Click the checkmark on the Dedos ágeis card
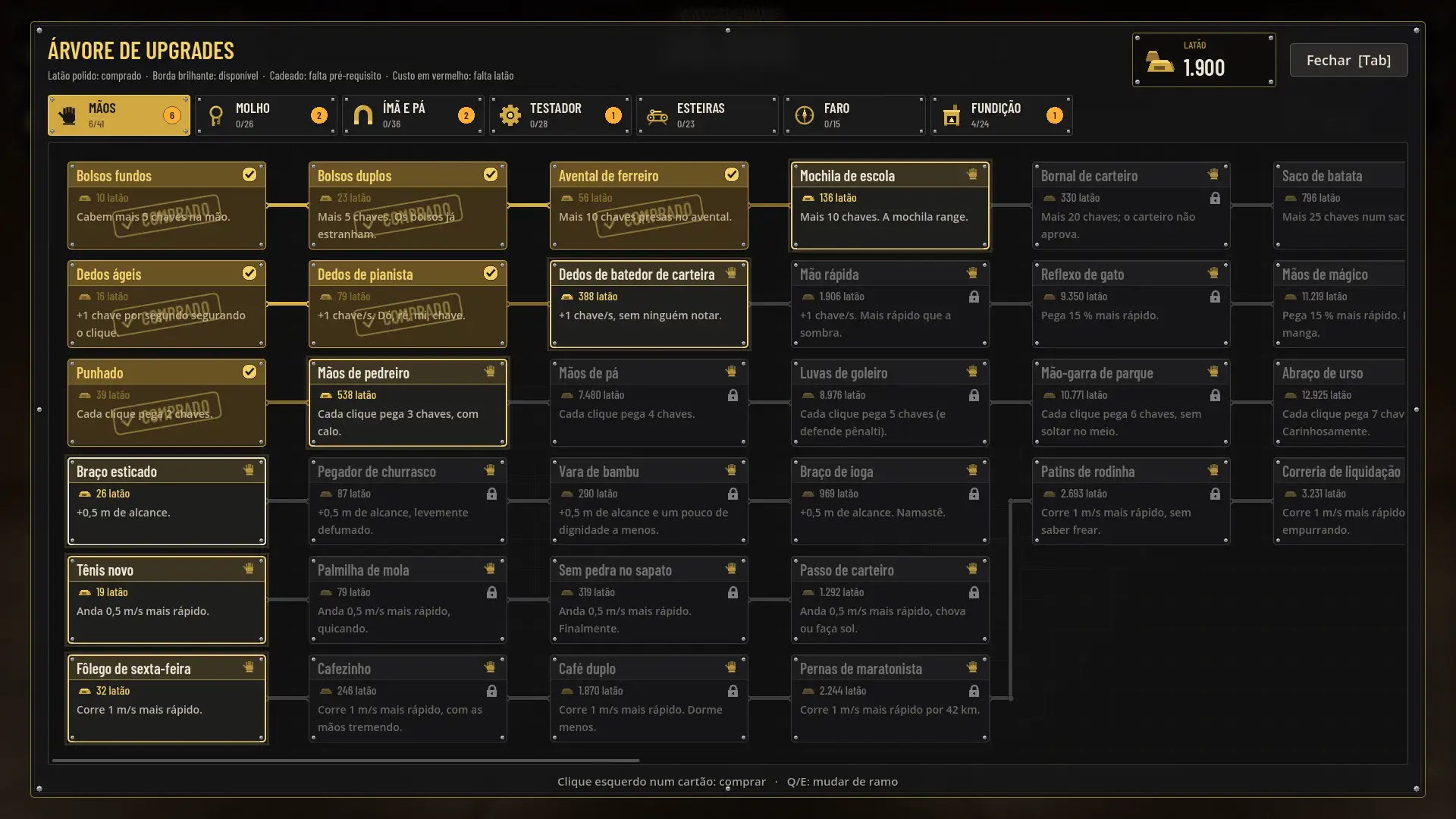The width and height of the screenshot is (1456, 819). pos(249,273)
